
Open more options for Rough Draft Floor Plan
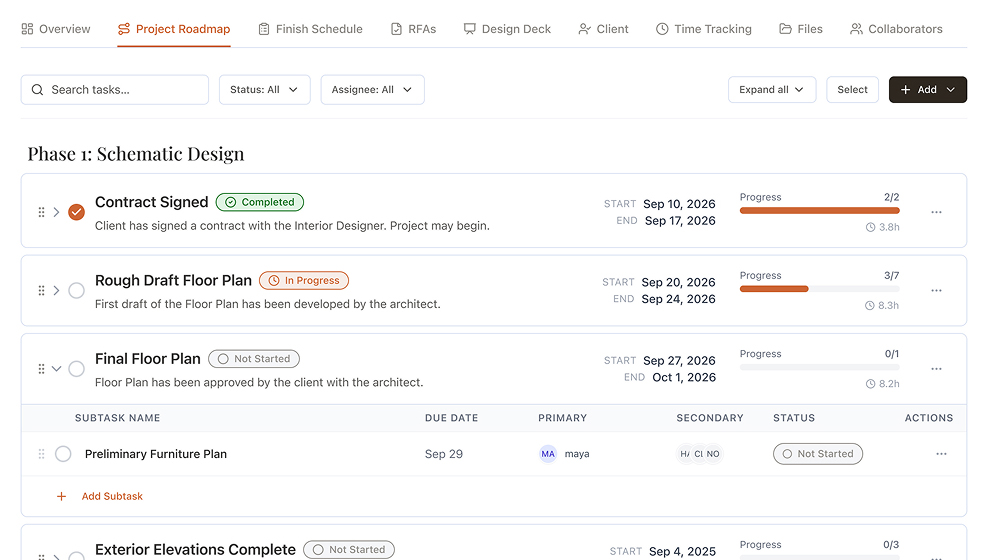[936, 290]
